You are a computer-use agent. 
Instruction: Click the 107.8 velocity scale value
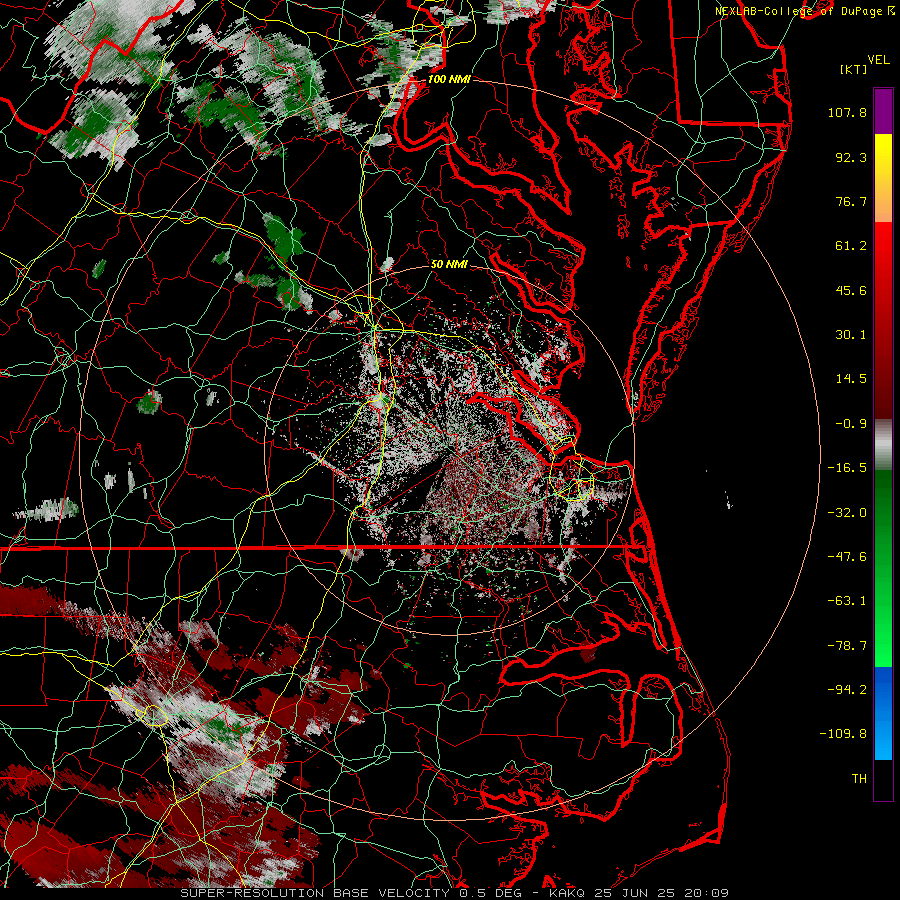tap(847, 112)
